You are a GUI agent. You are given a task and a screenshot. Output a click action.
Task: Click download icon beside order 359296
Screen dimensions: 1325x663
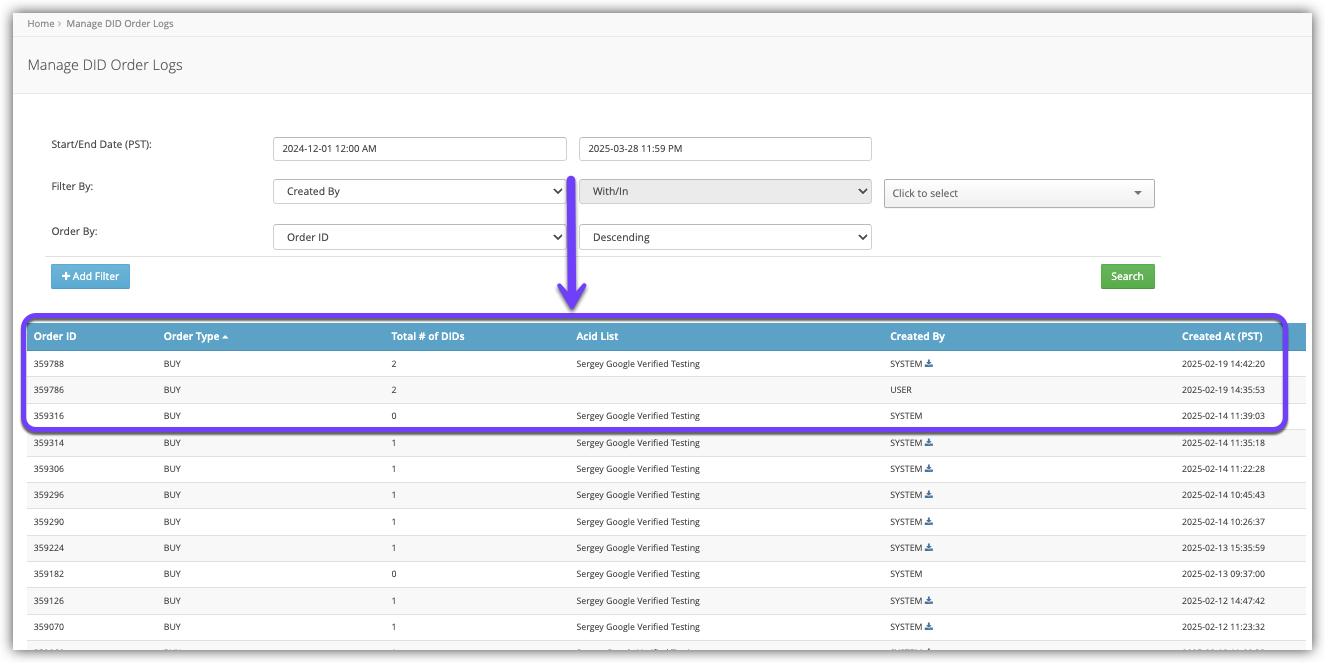(929, 495)
